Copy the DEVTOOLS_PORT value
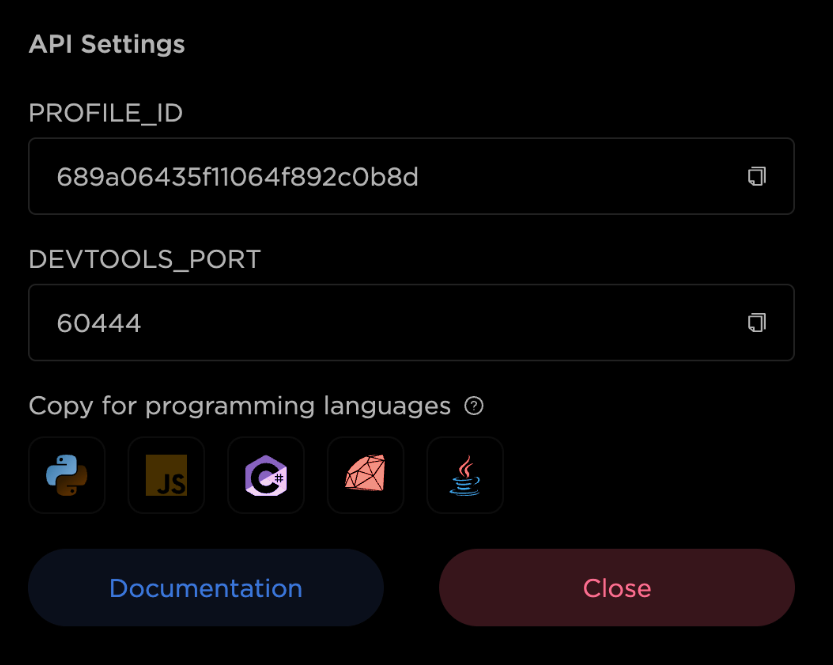833x665 pixels. point(756,322)
